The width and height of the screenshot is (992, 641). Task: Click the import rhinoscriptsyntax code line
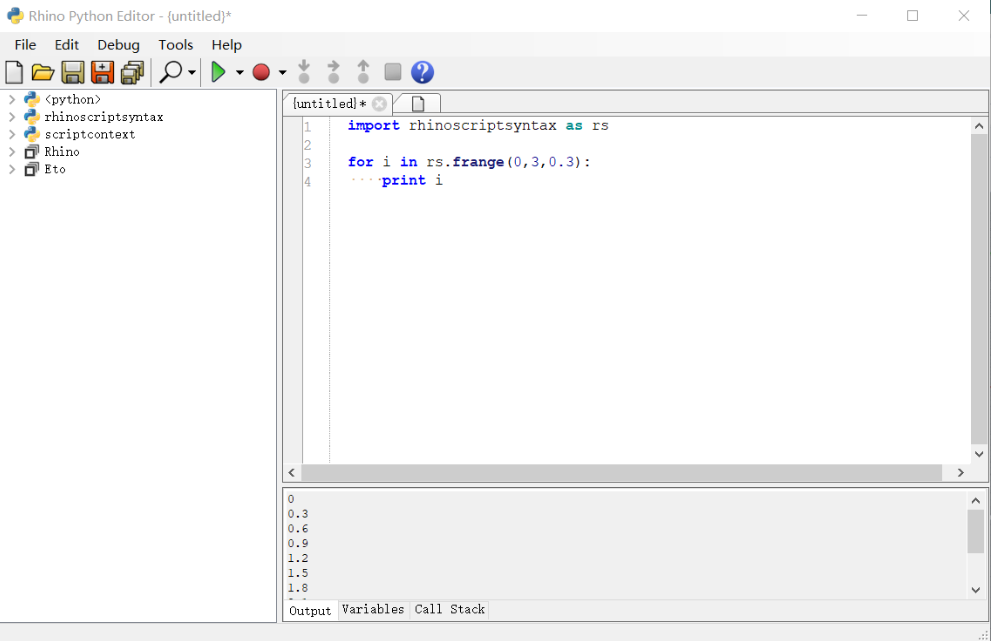pyautogui.click(x=478, y=126)
